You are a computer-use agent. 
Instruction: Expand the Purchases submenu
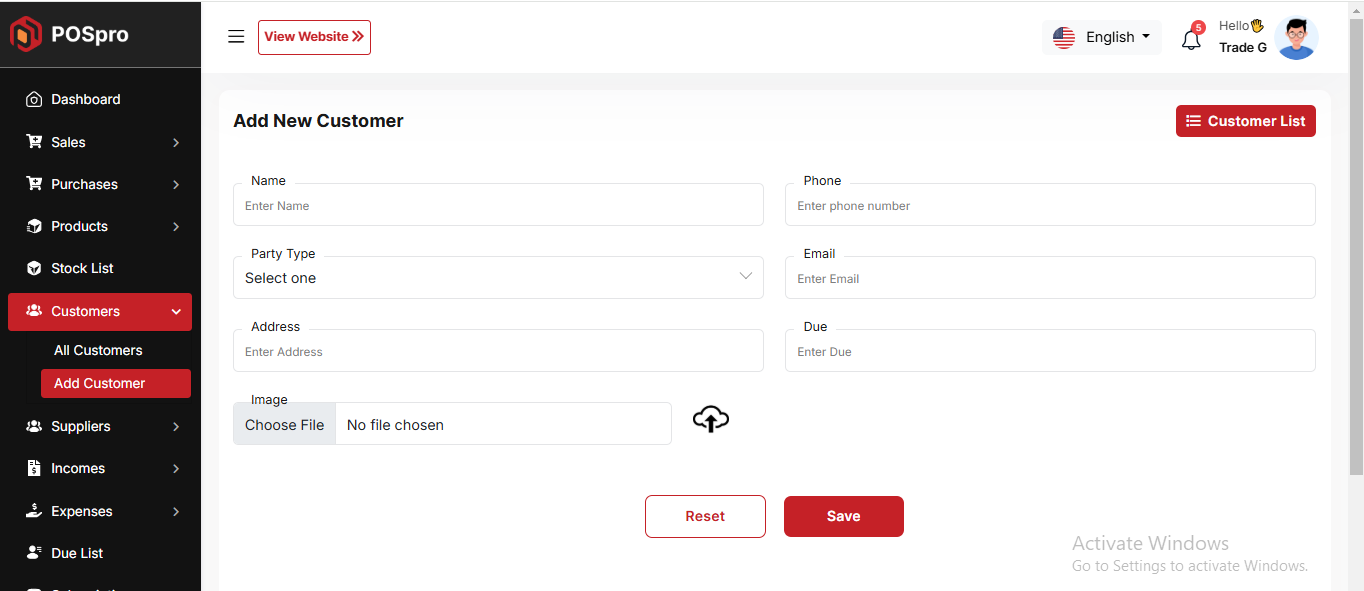pyautogui.click(x=100, y=184)
